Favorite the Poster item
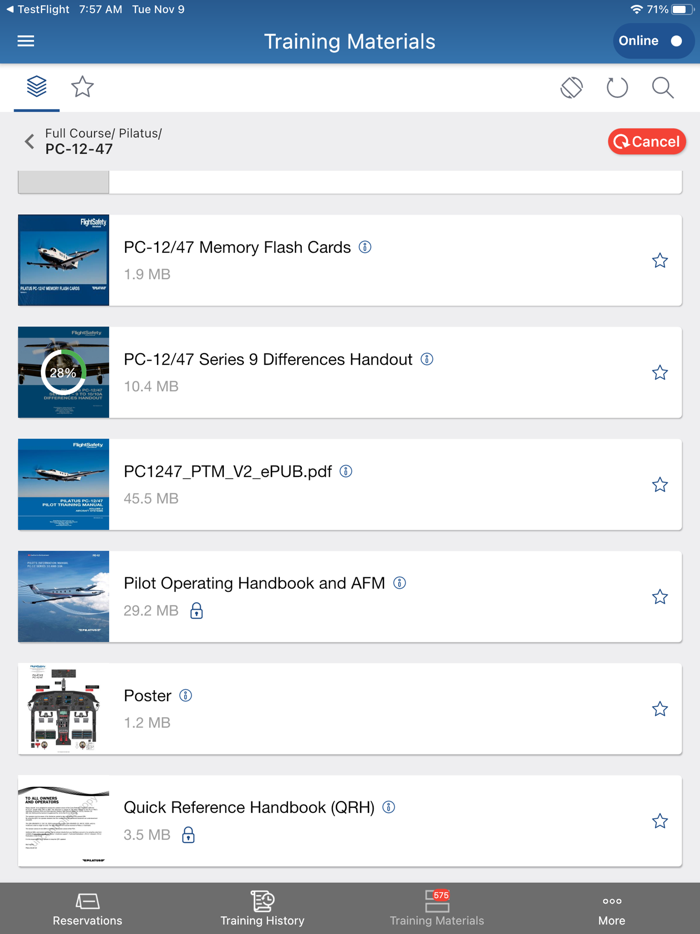700x934 pixels. (x=660, y=708)
